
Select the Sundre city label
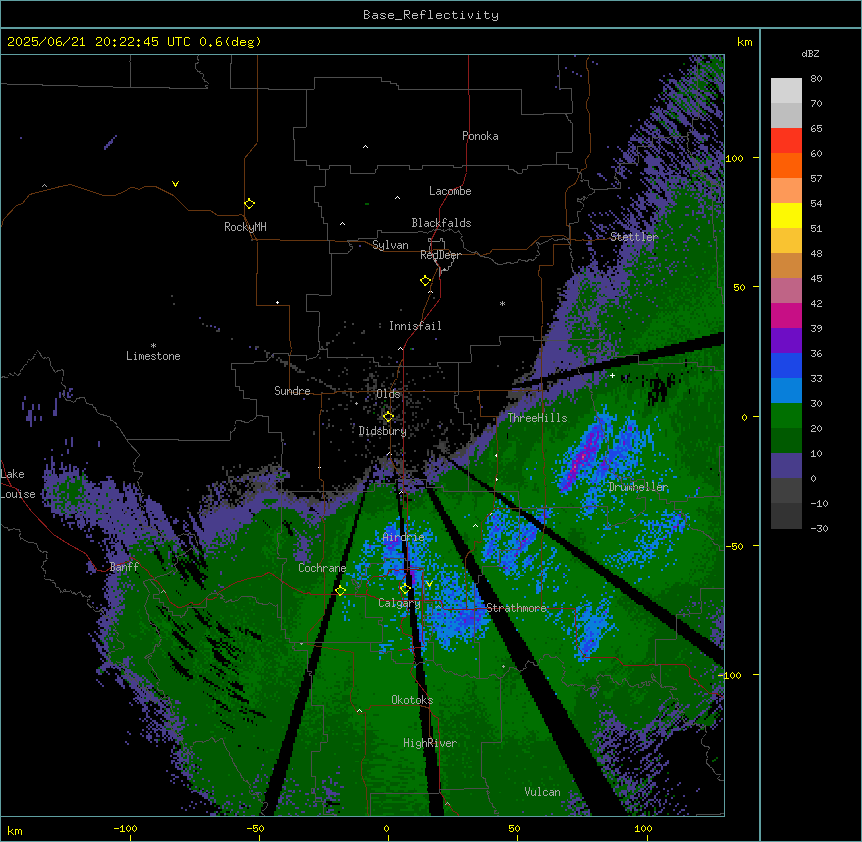point(292,391)
